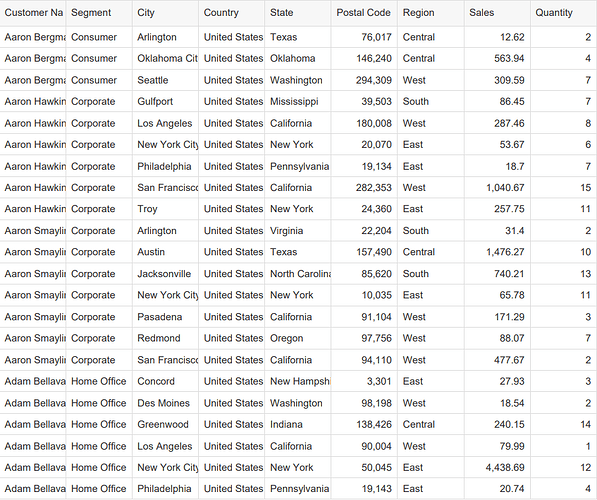Click the Region column header
Image resolution: width=597 pixels, height=500 pixels.
coord(431,13)
